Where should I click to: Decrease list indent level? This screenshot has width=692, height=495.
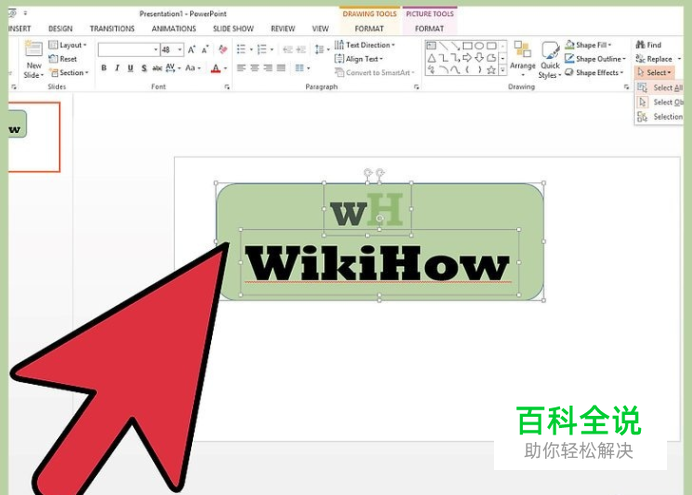[288, 49]
